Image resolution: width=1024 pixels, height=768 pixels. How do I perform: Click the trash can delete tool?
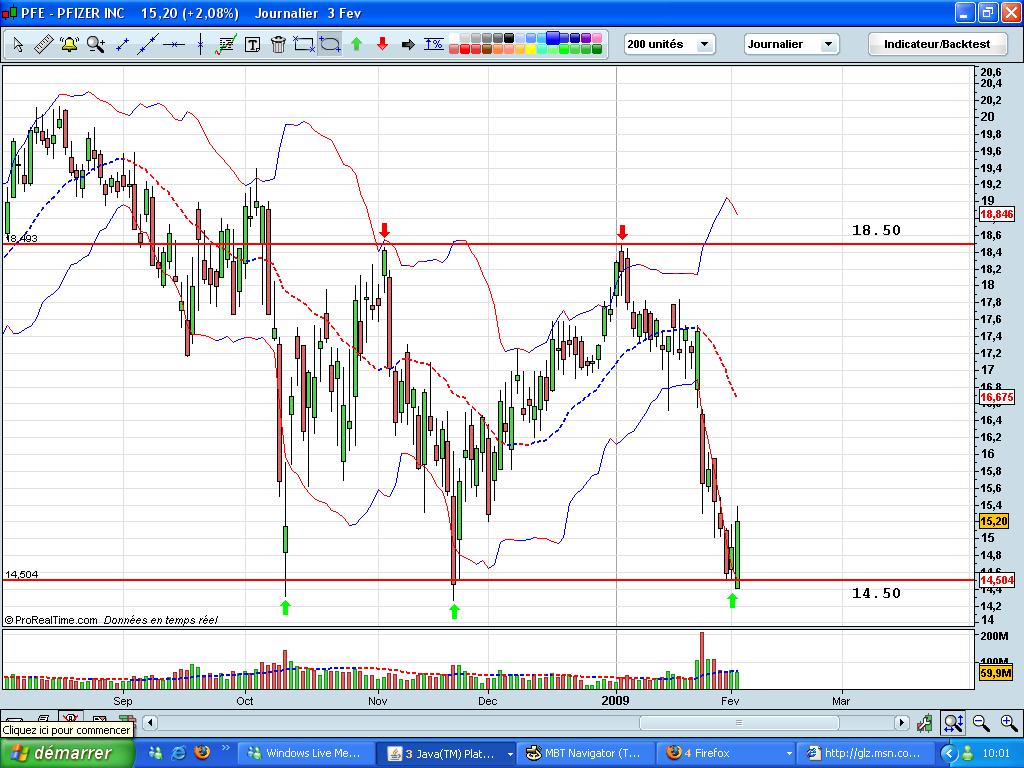point(278,44)
